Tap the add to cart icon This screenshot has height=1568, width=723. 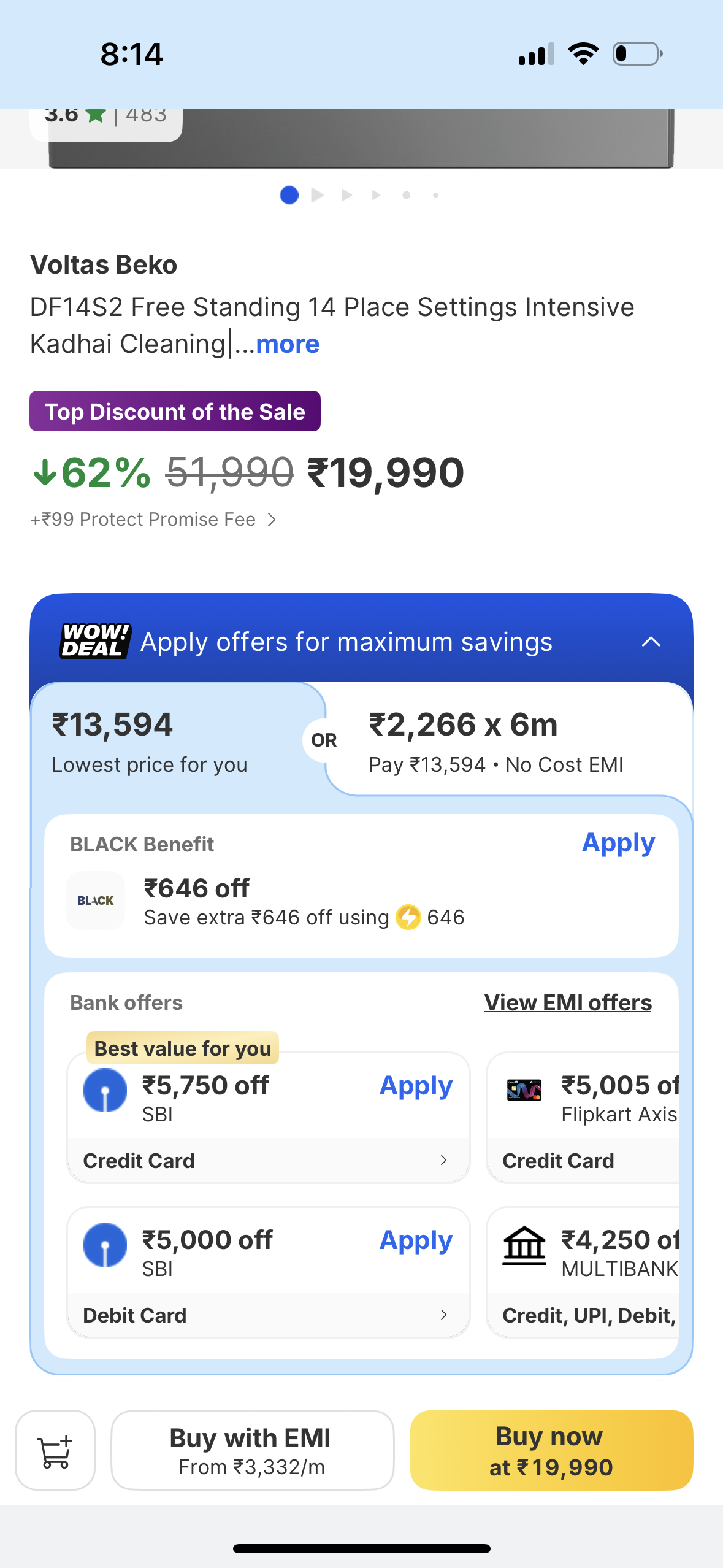[x=55, y=1450]
